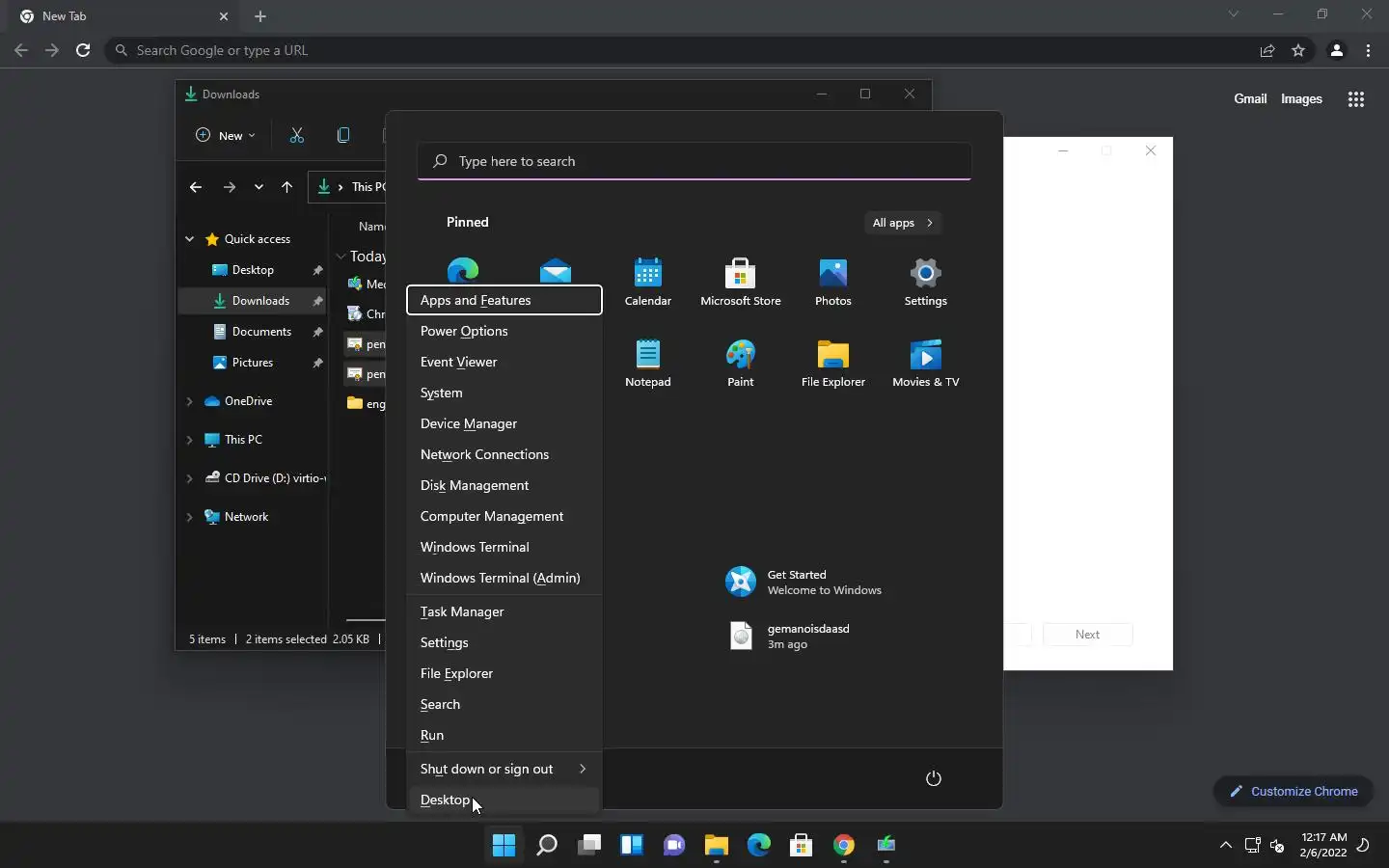
Task: Show hidden system tray icons
Action: click(1226, 846)
